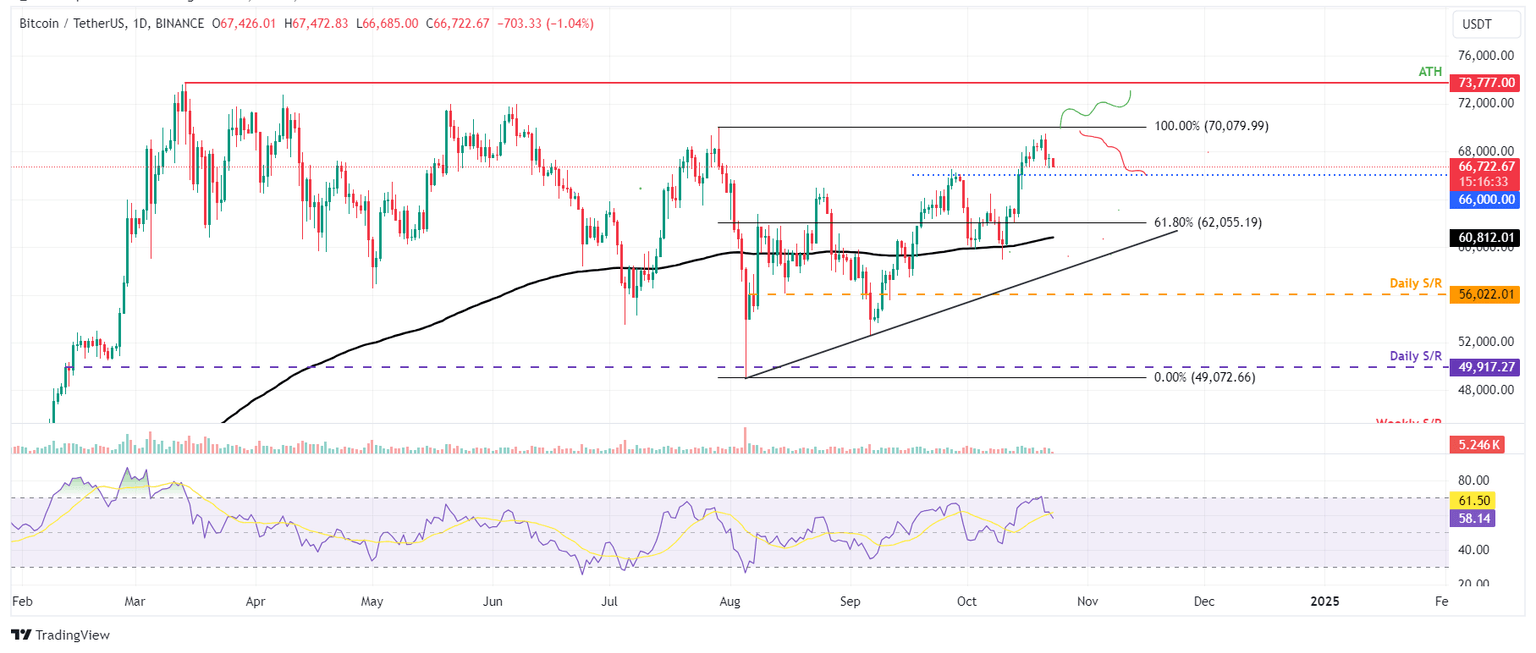Click the purple Daily S/R label 49,917.27

(1483, 367)
